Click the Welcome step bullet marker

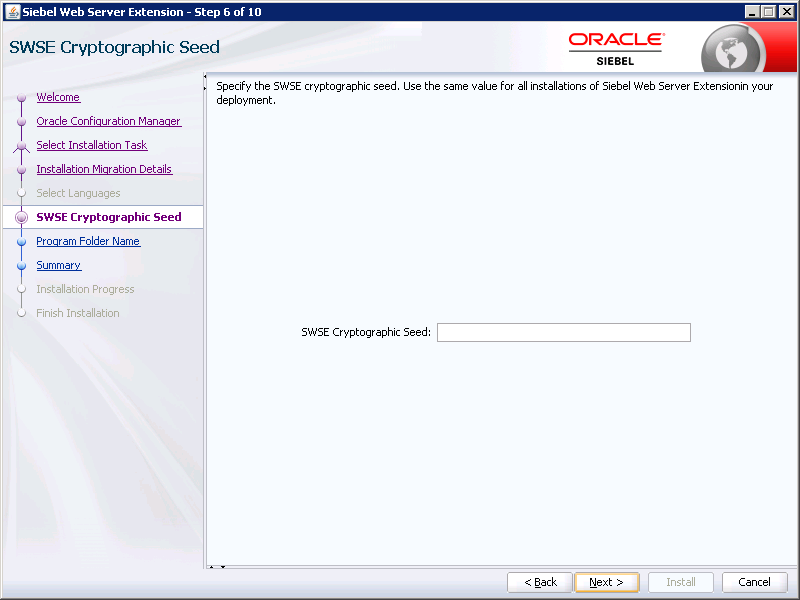coord(21,97)
